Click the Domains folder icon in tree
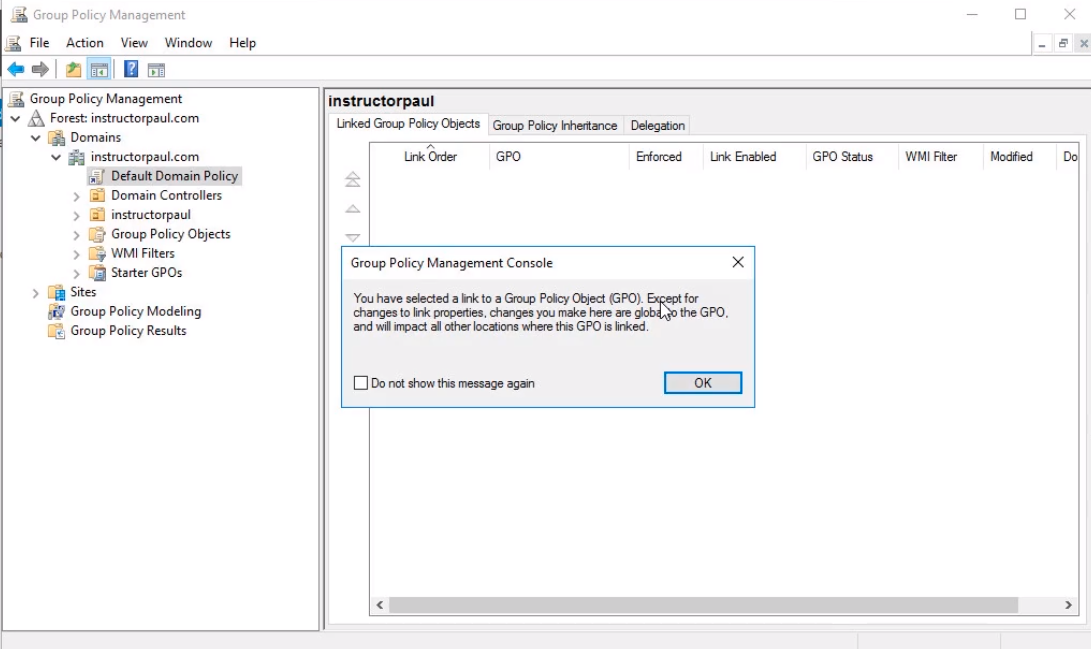The image size is (1091, 649). tap(56, 138)
